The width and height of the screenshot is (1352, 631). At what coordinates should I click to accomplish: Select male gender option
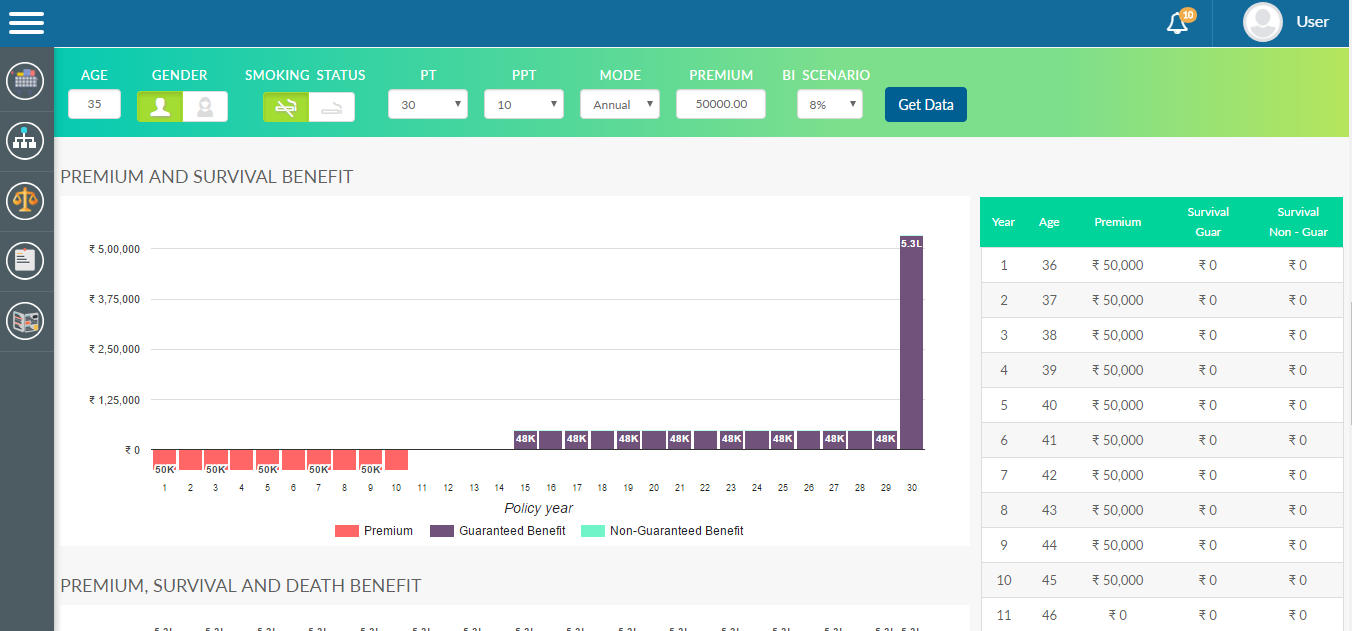[160, 106]
